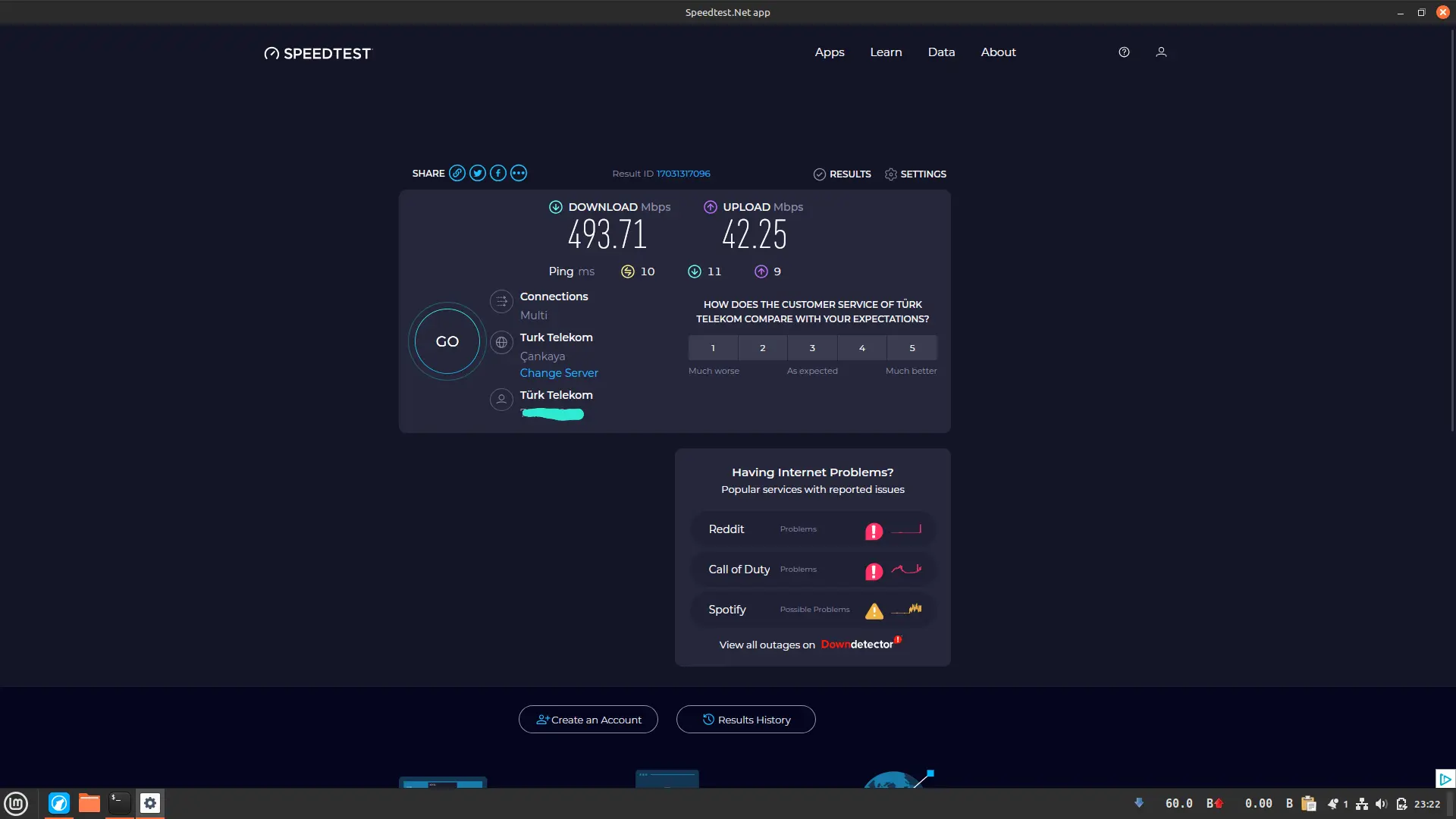Open volume control tray icon
This screenshot has width=1456, height=819.
[1381, 804]
